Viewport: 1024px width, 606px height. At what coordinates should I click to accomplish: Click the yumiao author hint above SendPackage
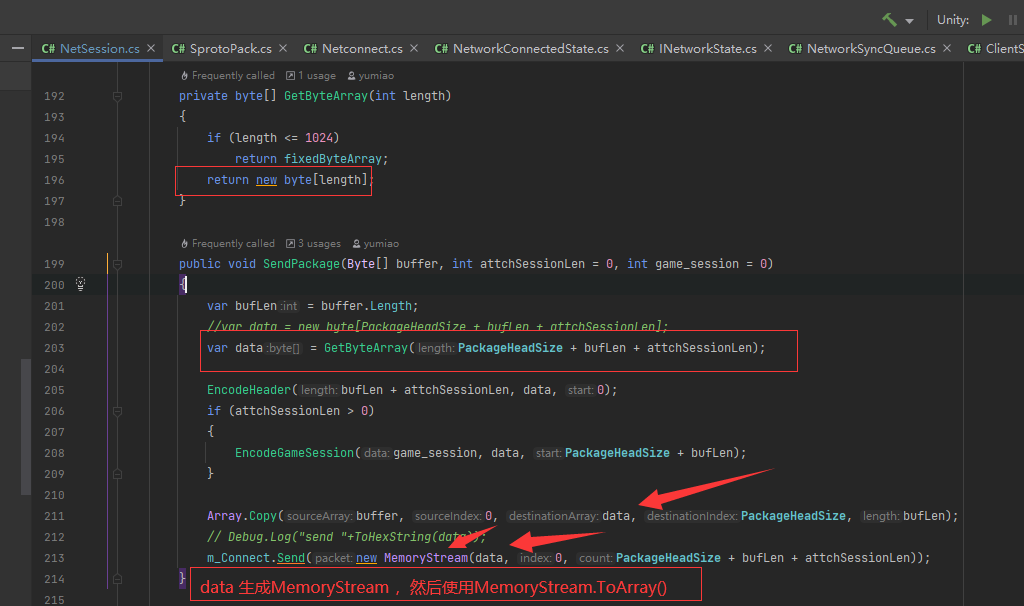click(375, 243)
